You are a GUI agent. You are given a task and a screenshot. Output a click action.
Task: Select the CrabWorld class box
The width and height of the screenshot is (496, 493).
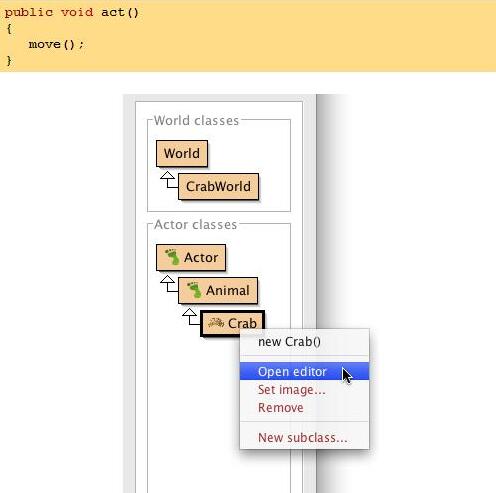click(218, 187)
